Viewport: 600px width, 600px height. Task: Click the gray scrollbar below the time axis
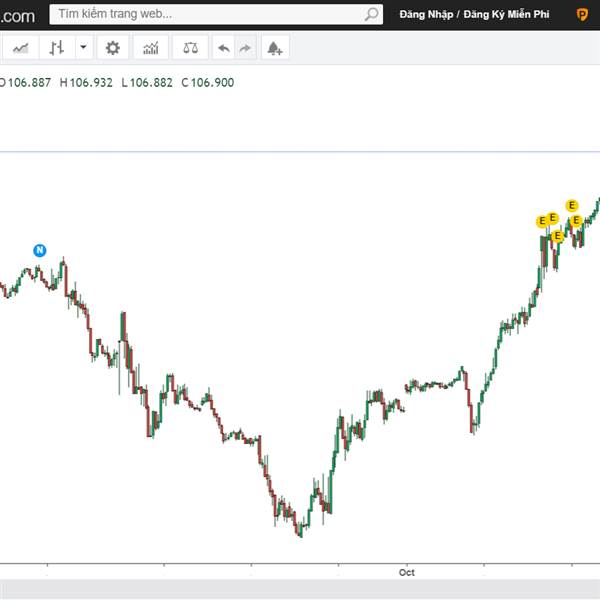[300, 589]
